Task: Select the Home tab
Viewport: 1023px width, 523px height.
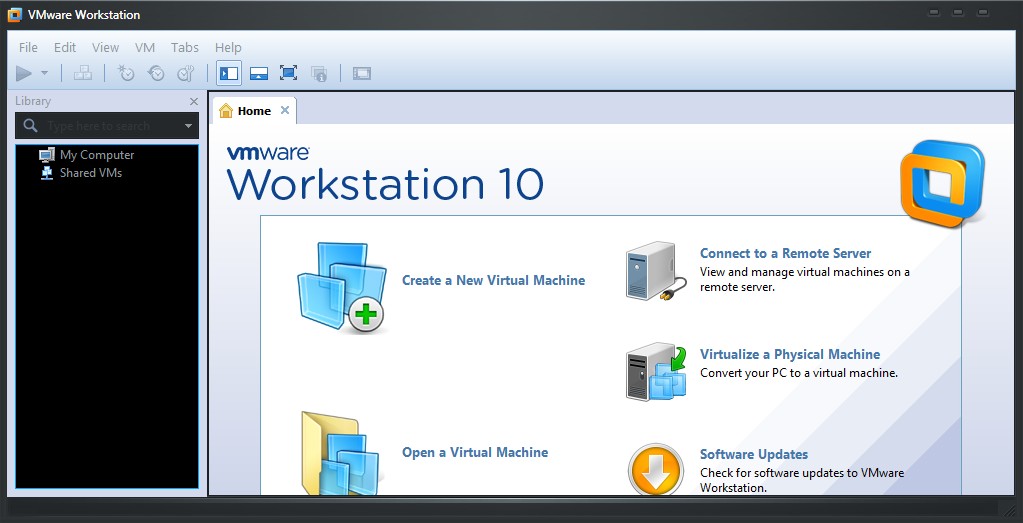Action: pos(254,111)
